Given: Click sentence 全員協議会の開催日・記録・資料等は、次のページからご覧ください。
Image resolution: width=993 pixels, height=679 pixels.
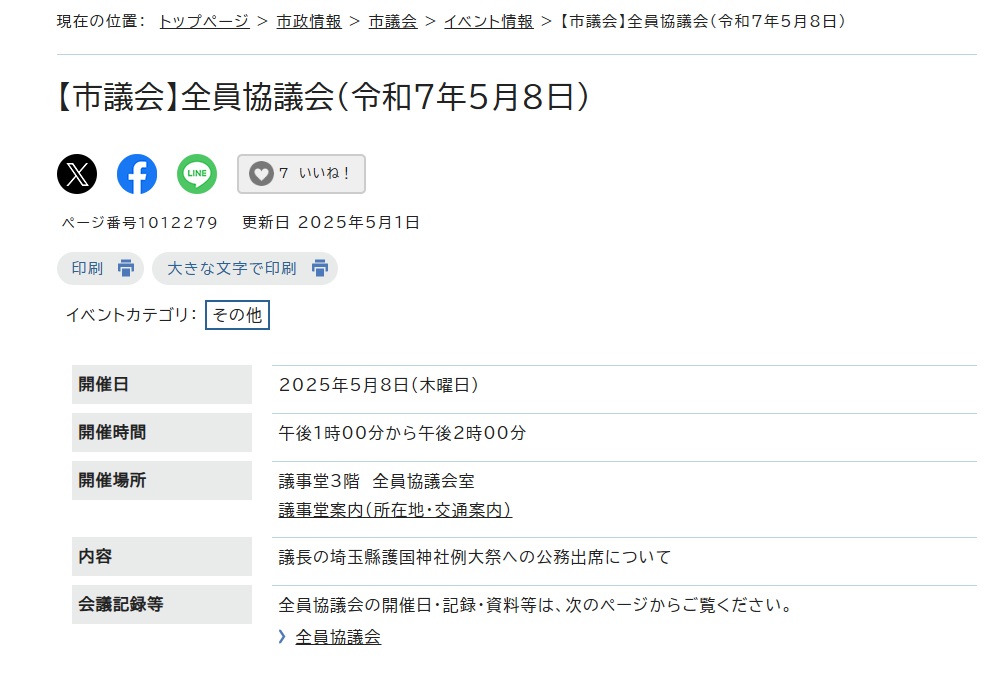Looking at the screenshot, I should click(536, 606).
